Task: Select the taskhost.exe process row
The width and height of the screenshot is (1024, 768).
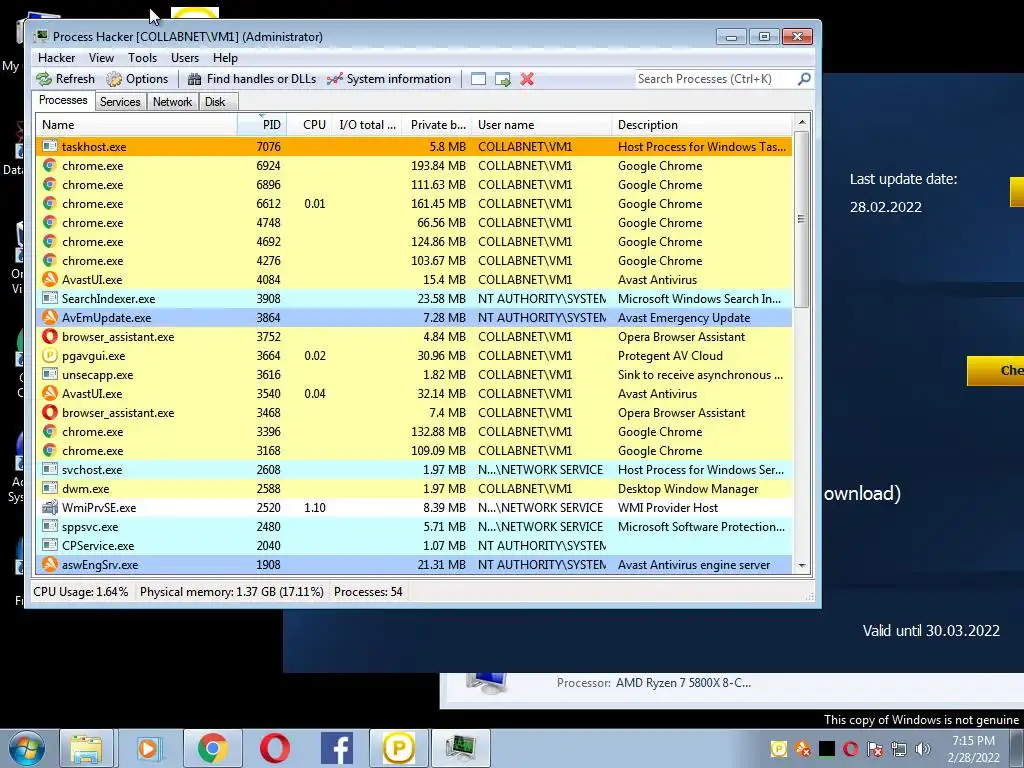Action: coord(414,147)
